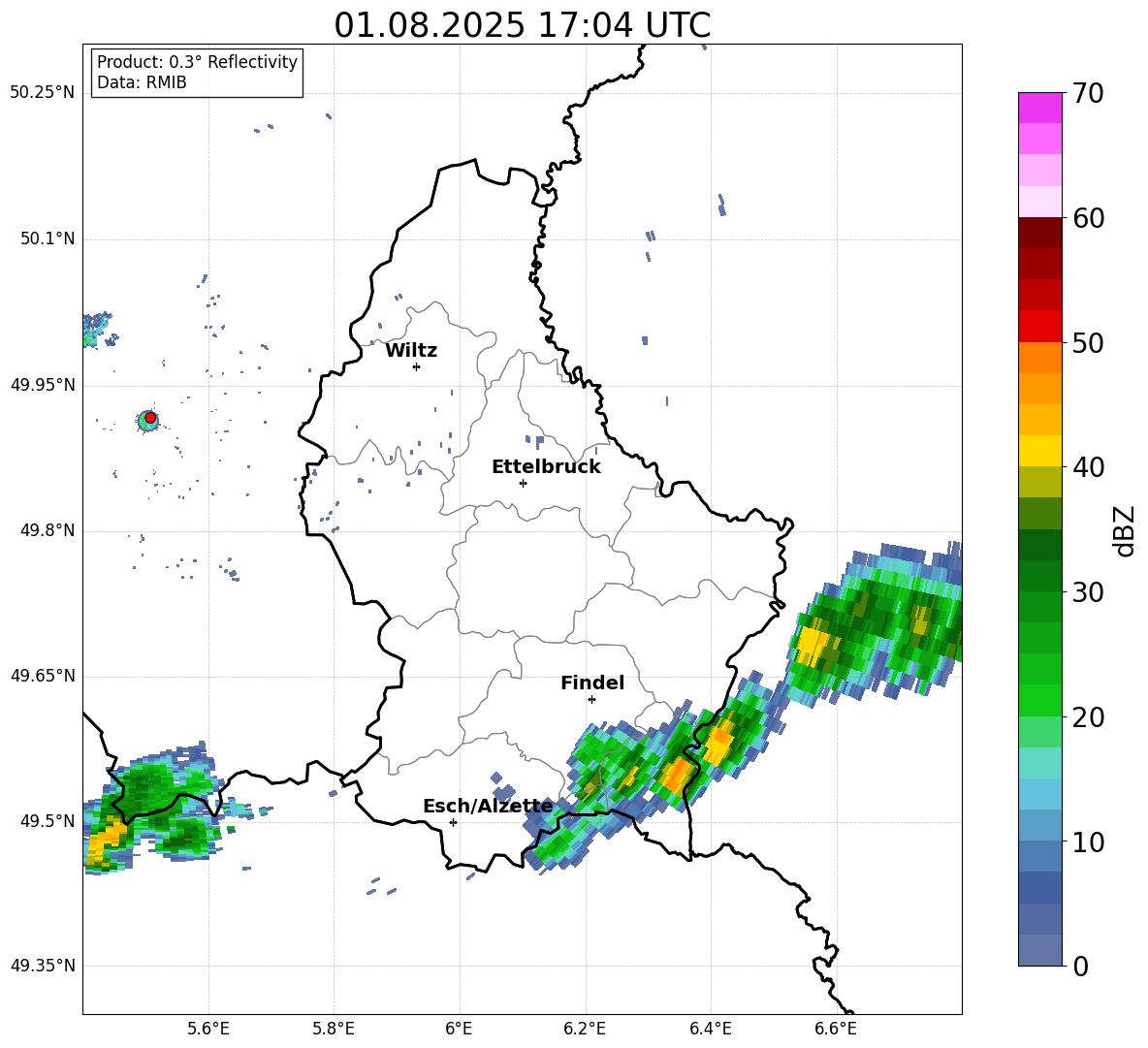Click the 50.25°N latitude label
The width and height of the screenshot is (1148, 1048).
tap(43, 93)
